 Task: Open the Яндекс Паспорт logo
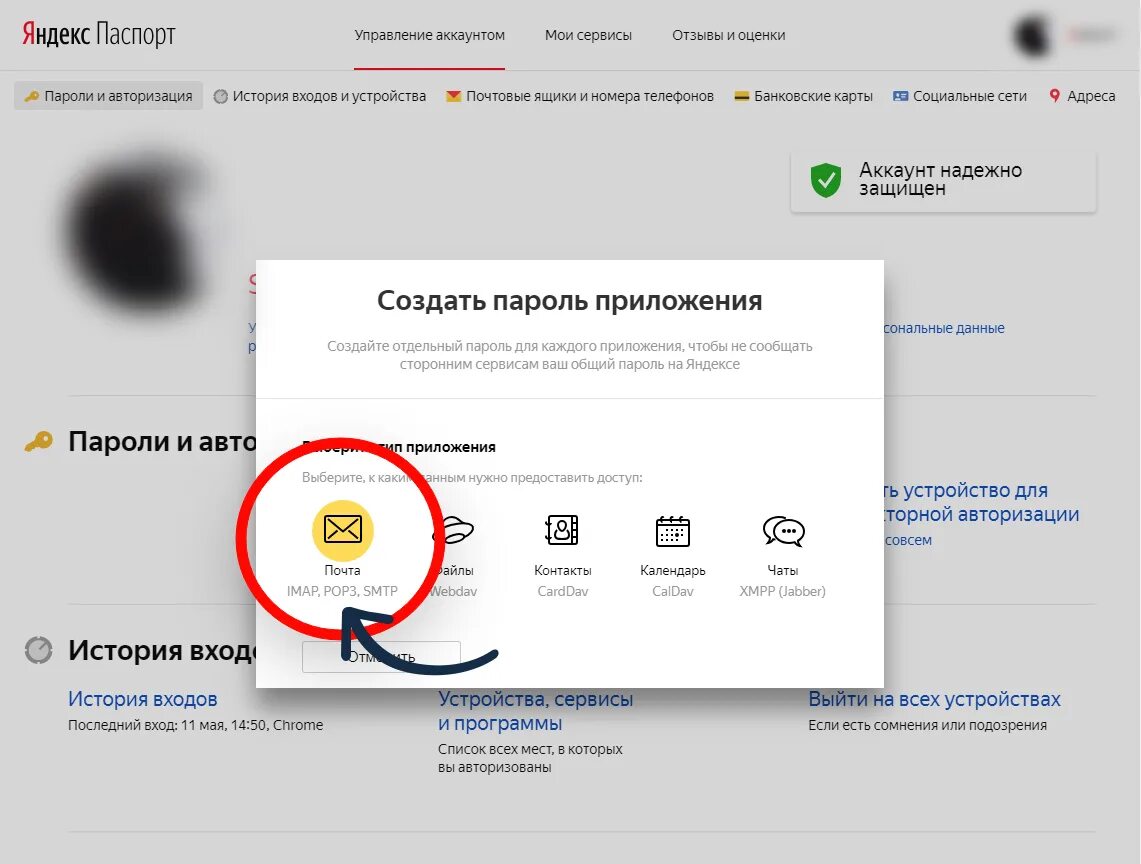[x=98, y=34]
